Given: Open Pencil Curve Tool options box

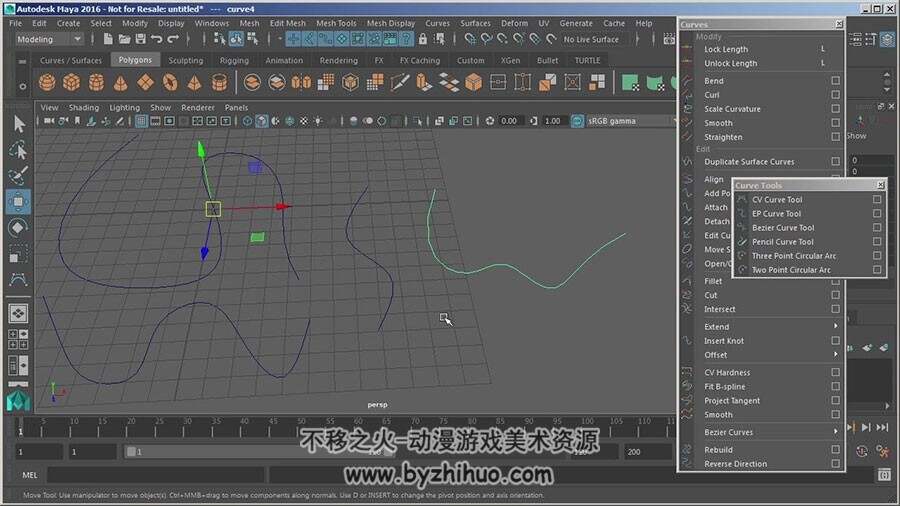Looking at the screenshot, I should coord(876,242).
